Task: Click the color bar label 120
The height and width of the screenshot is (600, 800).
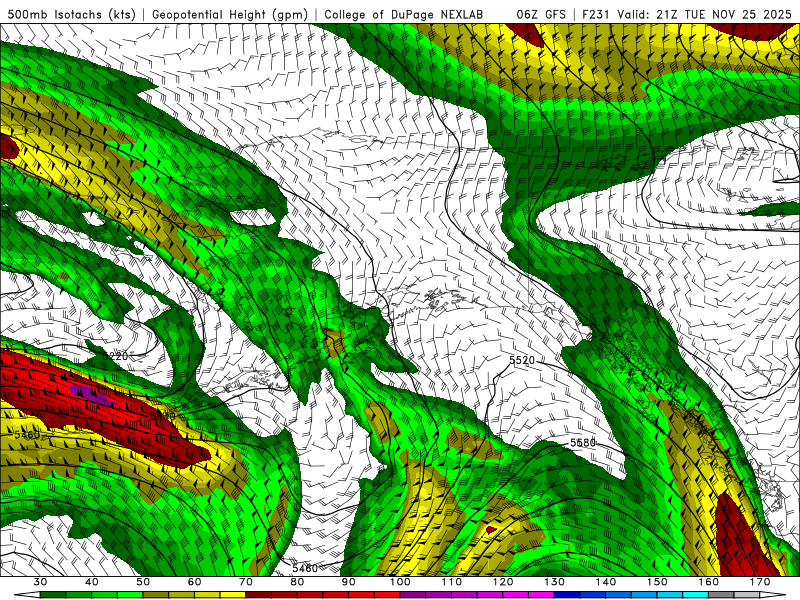Action: coord(503,582)
